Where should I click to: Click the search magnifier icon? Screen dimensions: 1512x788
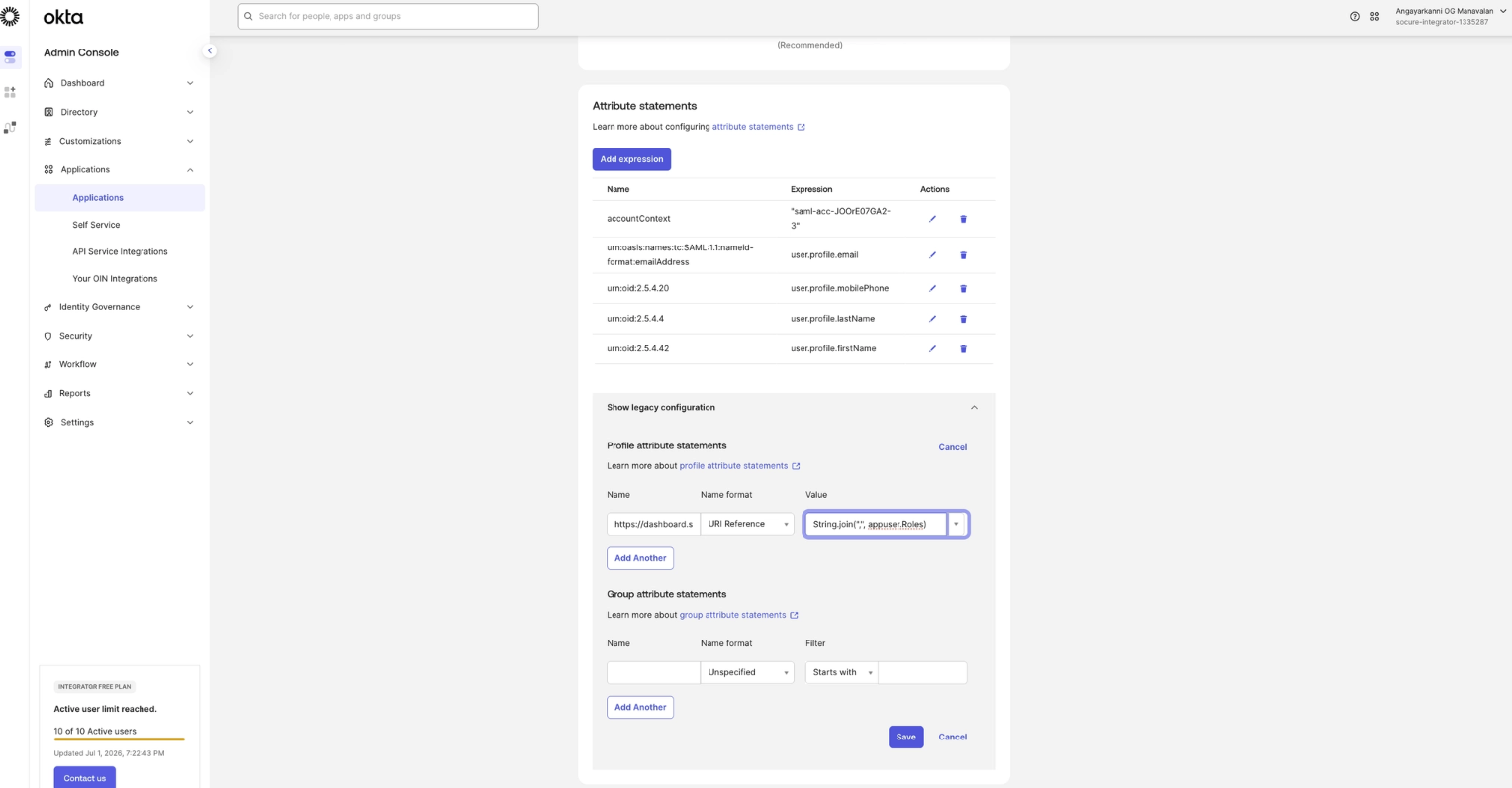click(x=249, y=16)
